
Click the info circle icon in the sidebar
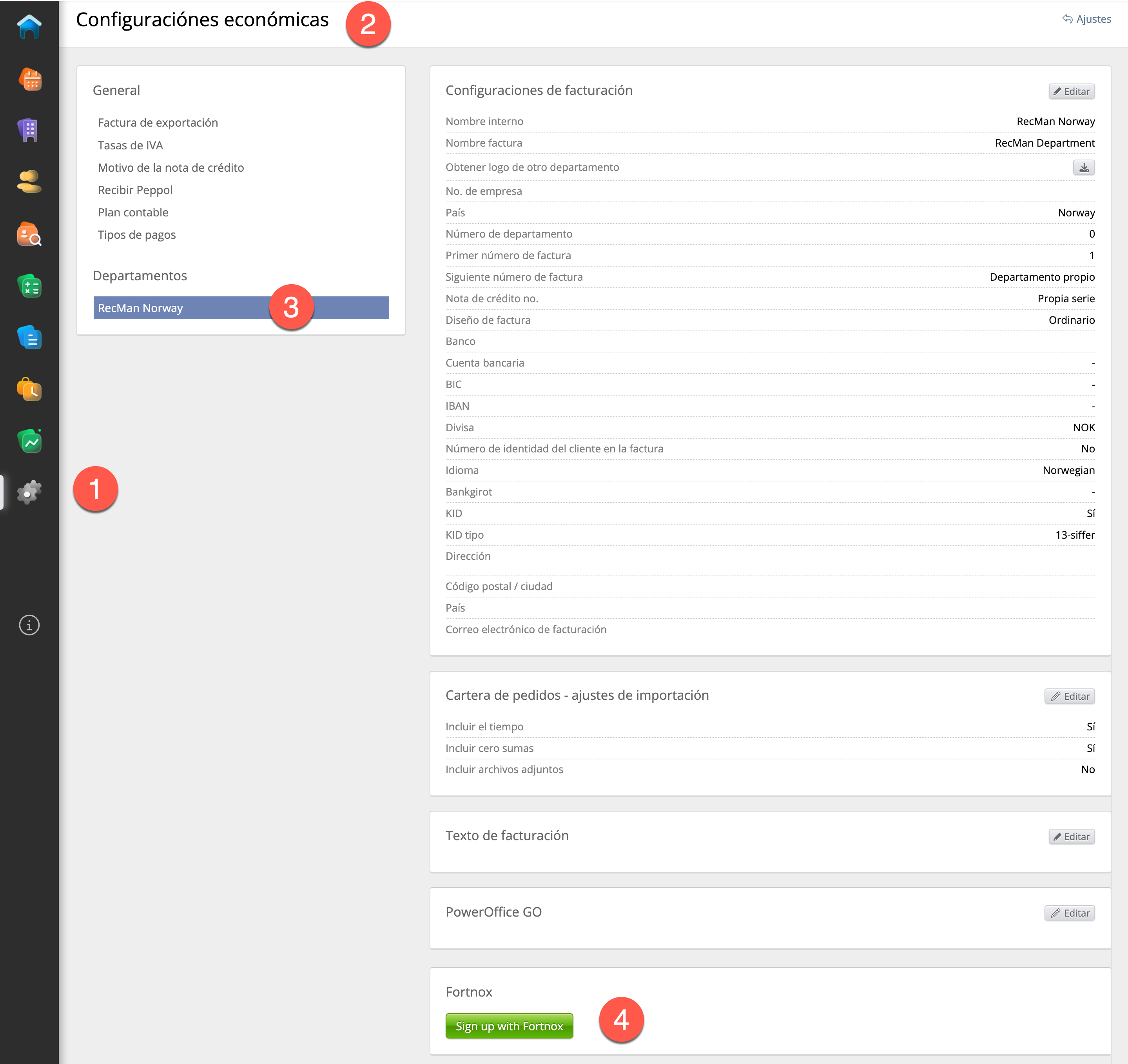click(x=29, y=625)
